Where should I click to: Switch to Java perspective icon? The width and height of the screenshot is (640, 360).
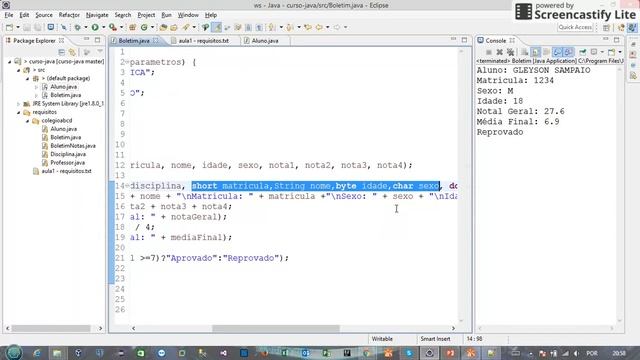tap(632, 27)
